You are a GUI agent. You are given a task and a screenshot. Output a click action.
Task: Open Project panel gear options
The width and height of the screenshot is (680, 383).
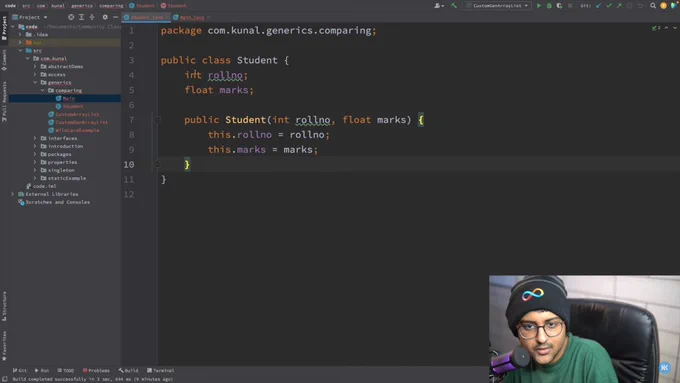click(x=105, y=17)
